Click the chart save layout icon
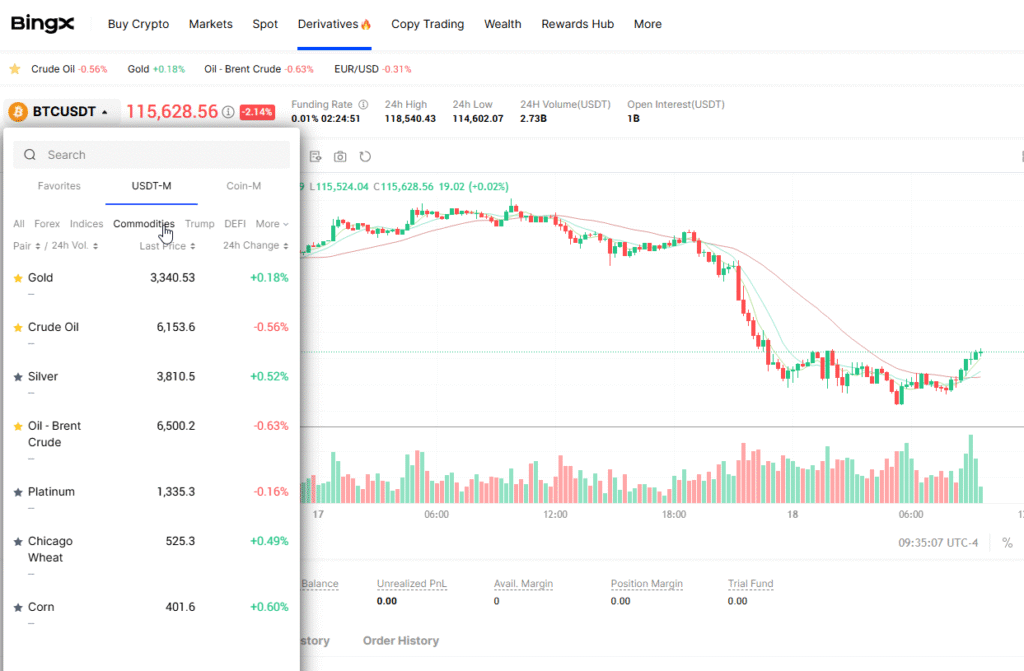The width and height of the screenshot is (1024, 671). [315, 156]
